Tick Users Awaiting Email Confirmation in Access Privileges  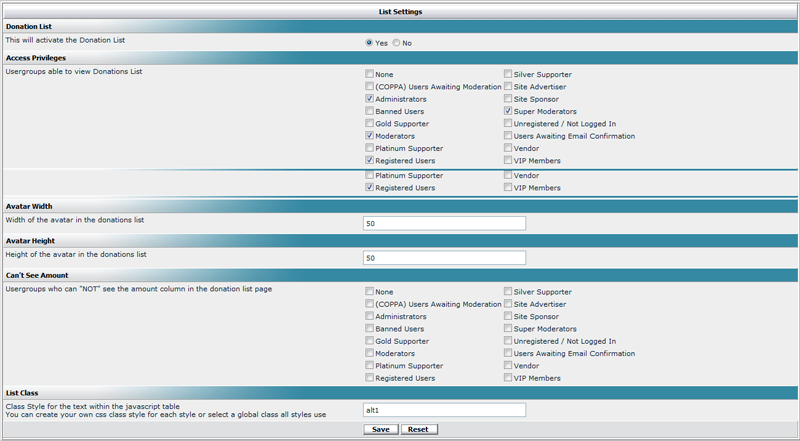tap(508, 136)
